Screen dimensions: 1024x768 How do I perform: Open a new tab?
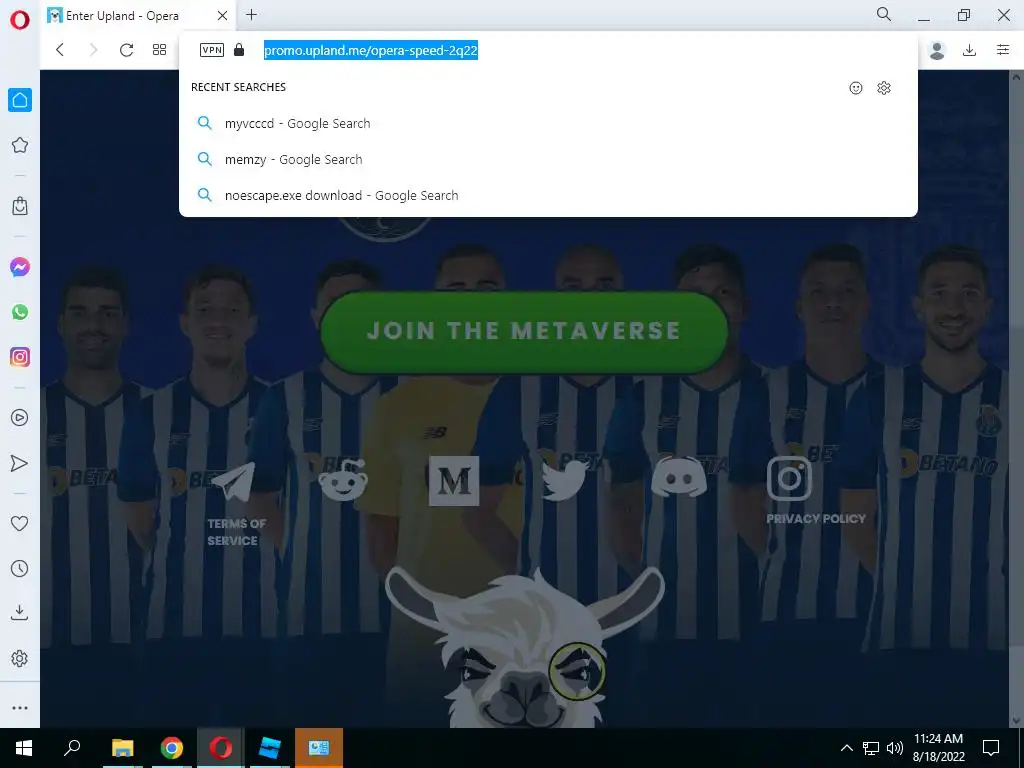tap(251, 14)
